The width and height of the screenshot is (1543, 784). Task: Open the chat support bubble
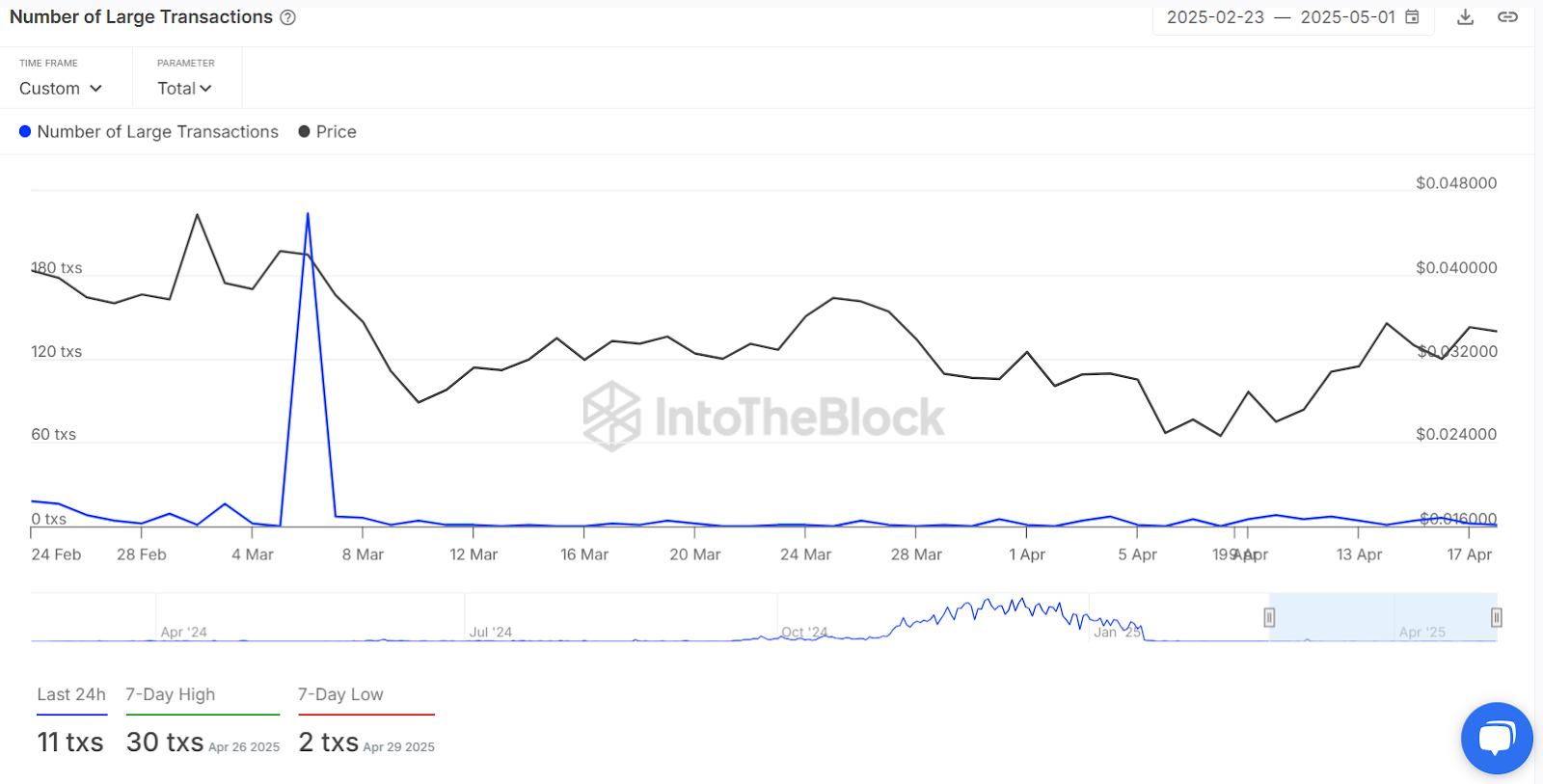coord(1496,738)
